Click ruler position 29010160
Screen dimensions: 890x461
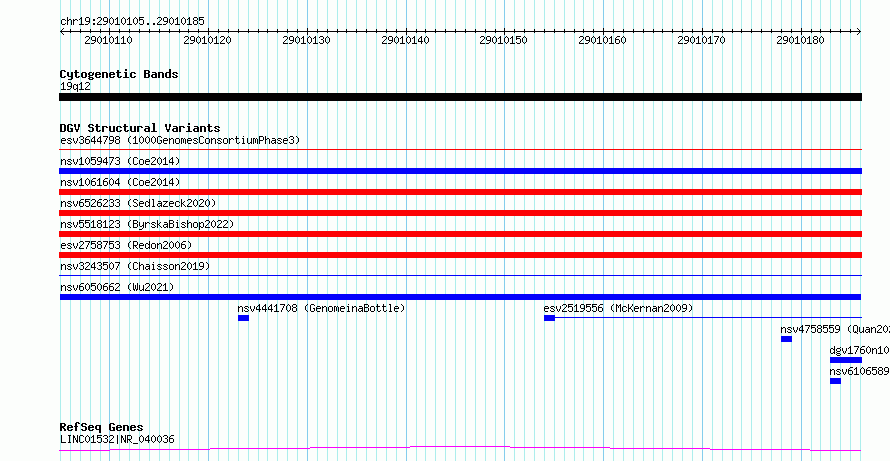point(602,40)
